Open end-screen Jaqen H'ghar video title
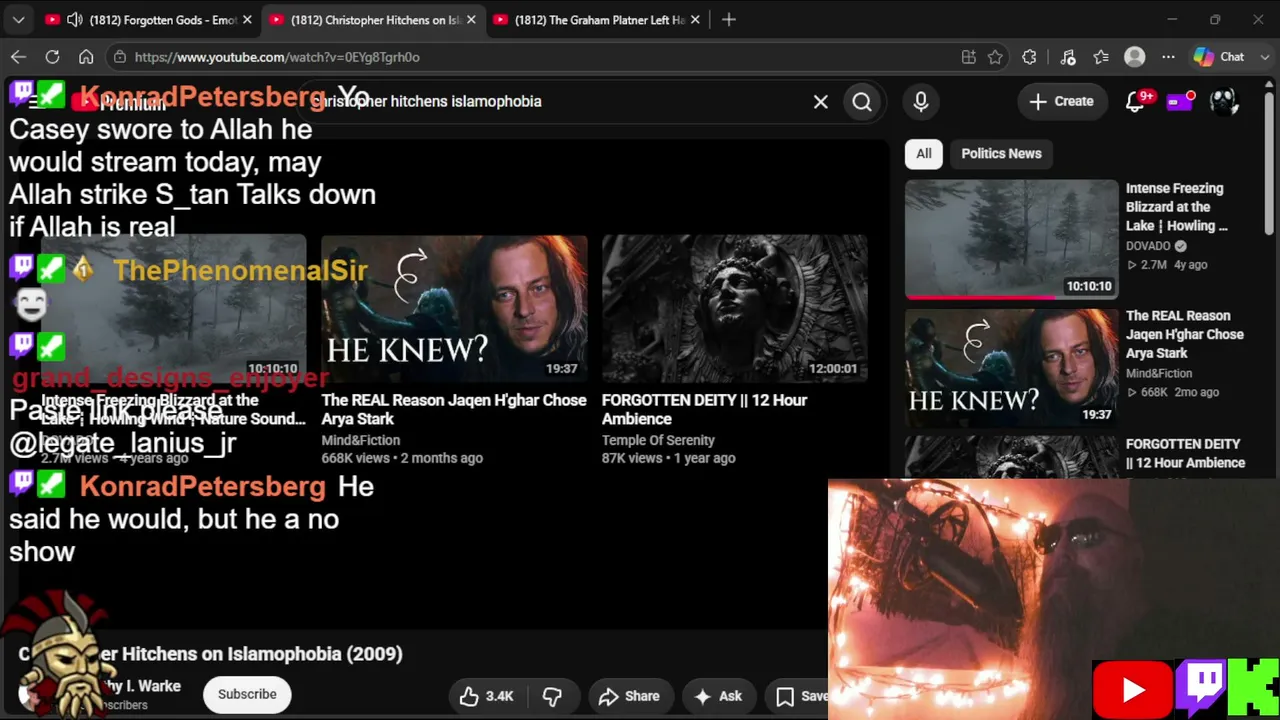 pos(454,410)
